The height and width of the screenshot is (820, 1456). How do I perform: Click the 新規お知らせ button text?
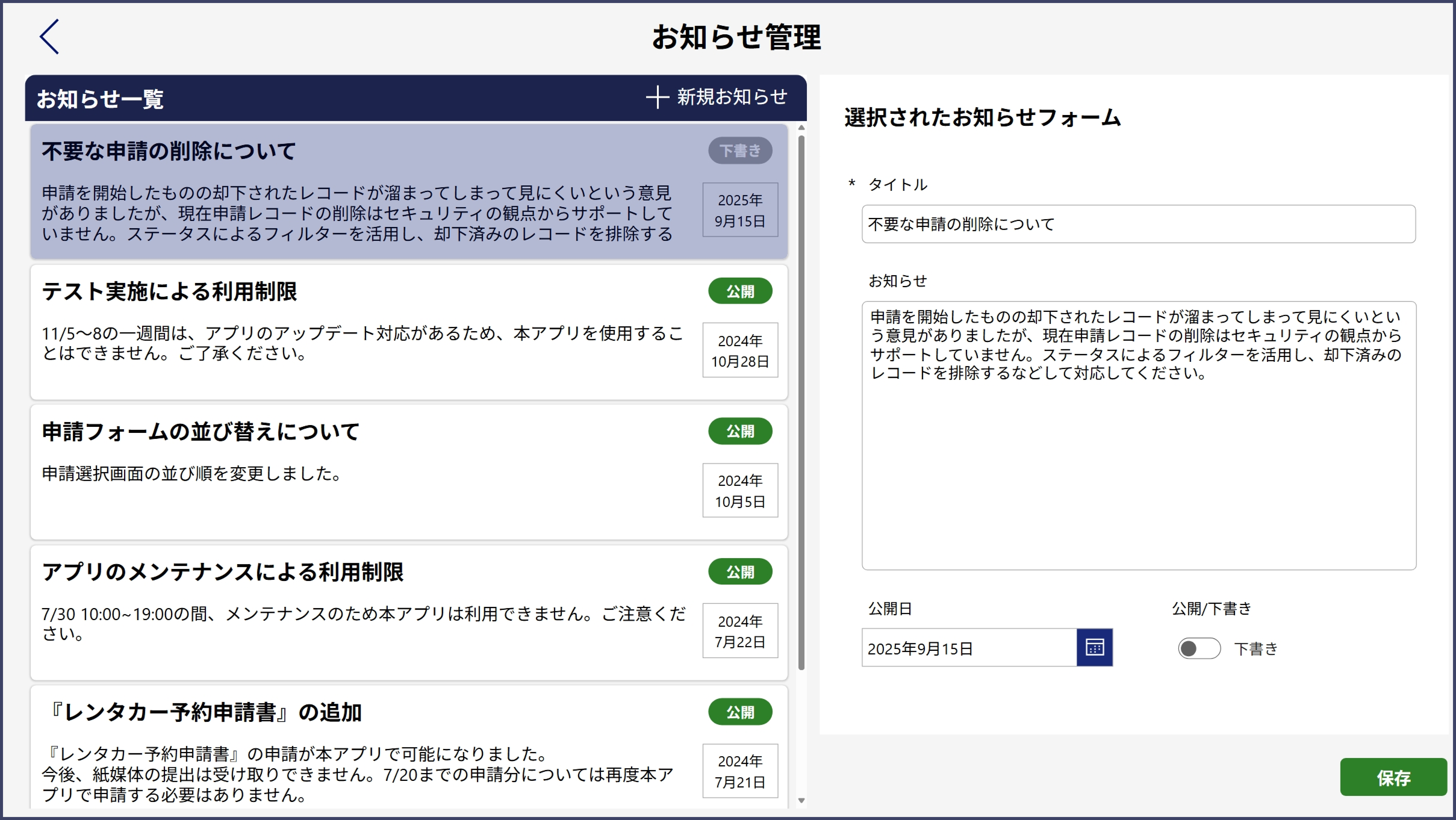[x=732, y=97]
